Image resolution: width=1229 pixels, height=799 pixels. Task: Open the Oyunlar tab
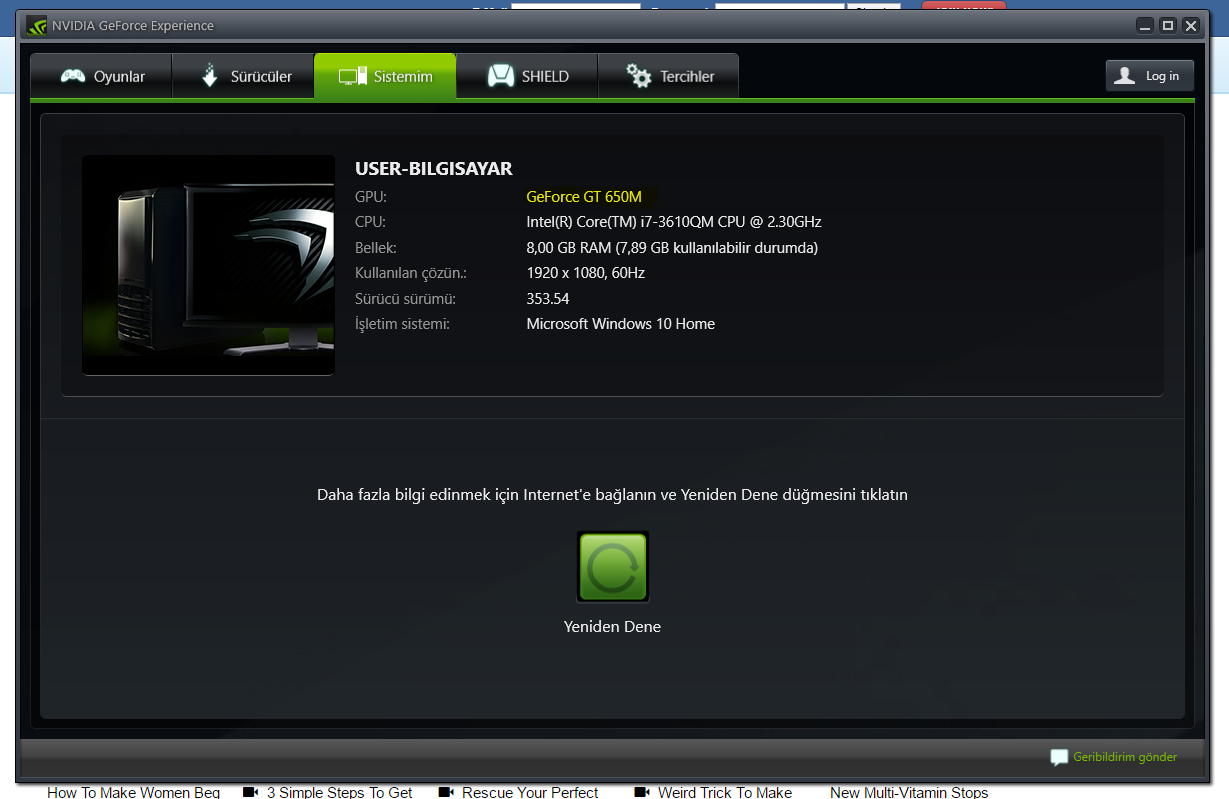click(x=102, y=76)
